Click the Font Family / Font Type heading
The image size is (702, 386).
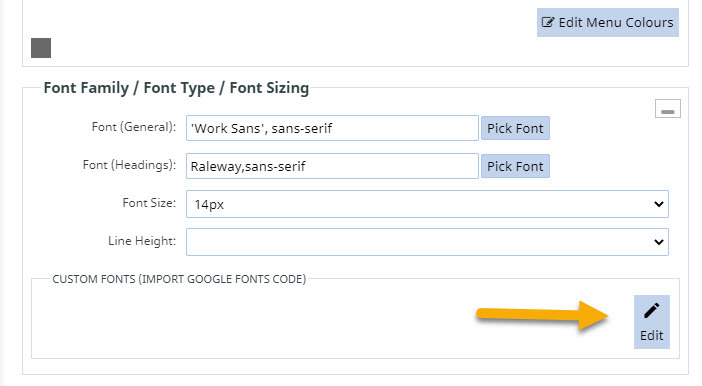point(176,88)
